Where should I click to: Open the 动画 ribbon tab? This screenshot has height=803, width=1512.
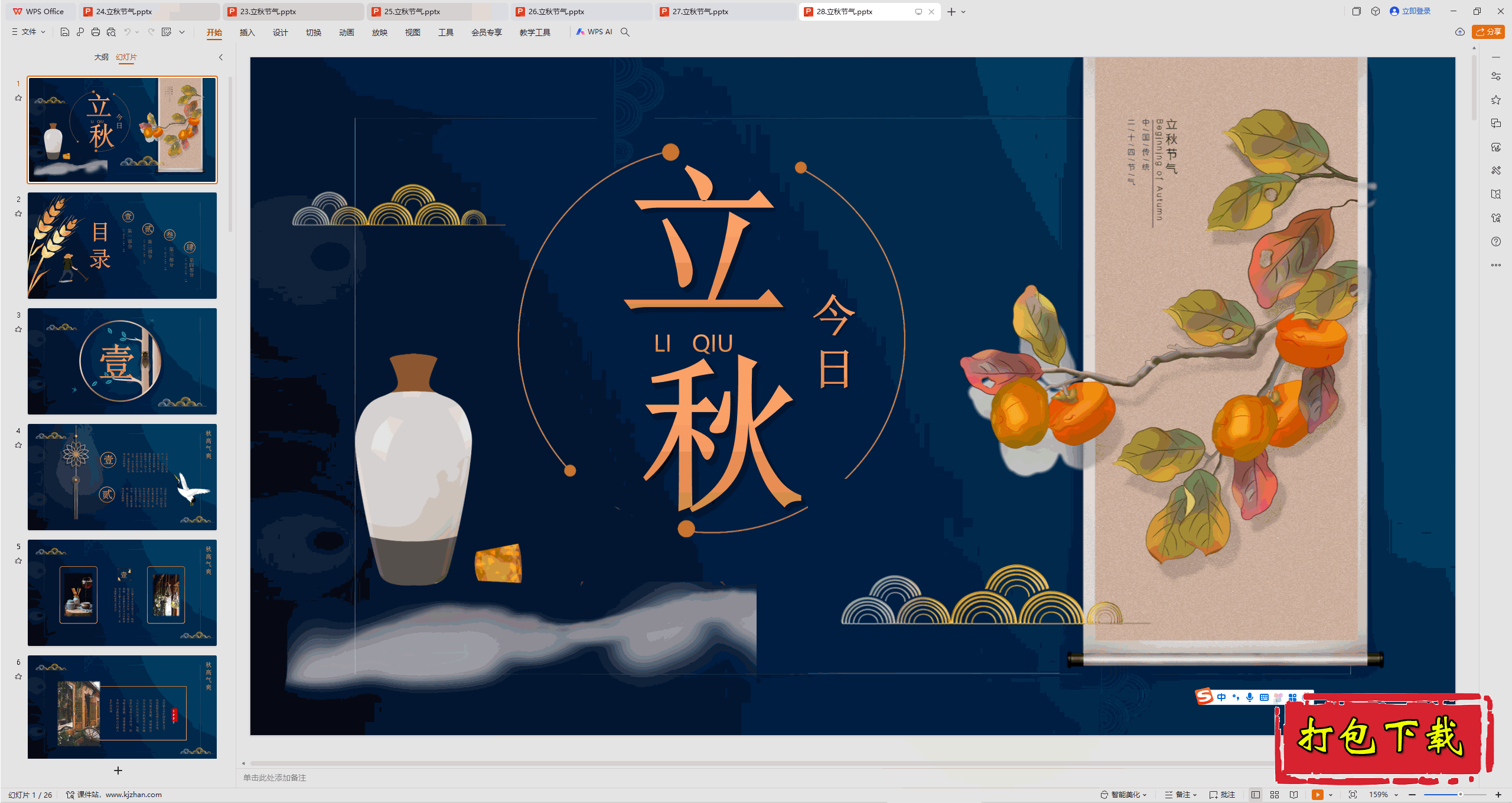tap(346, 32)
